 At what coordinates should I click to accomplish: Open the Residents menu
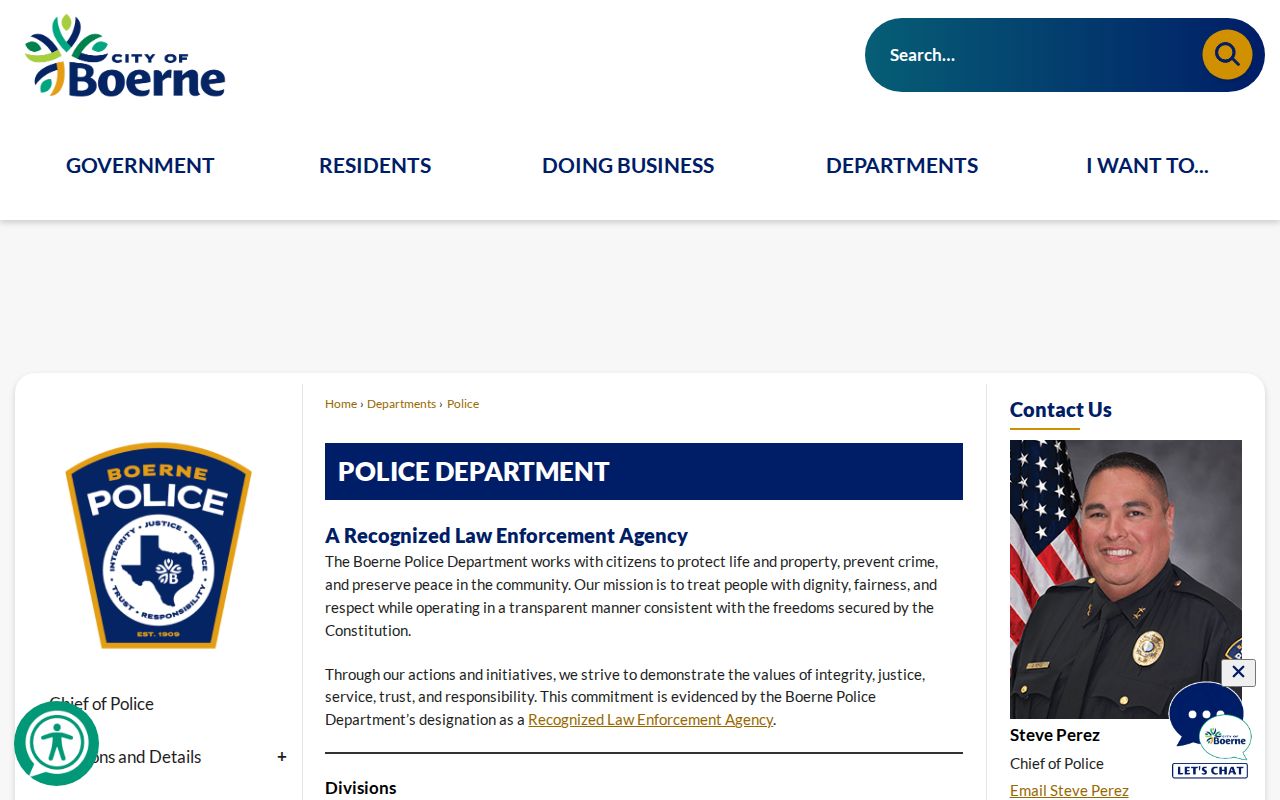pos(375,166)
